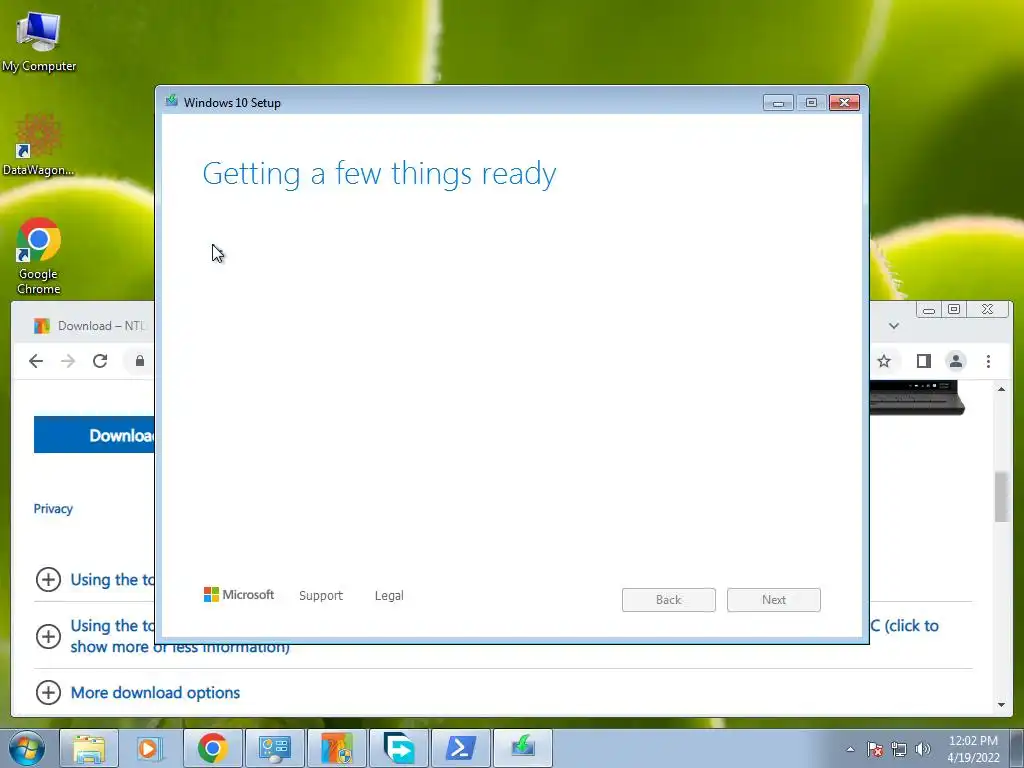Open the Action Center flag icon
This screenshot has height=768, width=1024.
click(875, 749)
